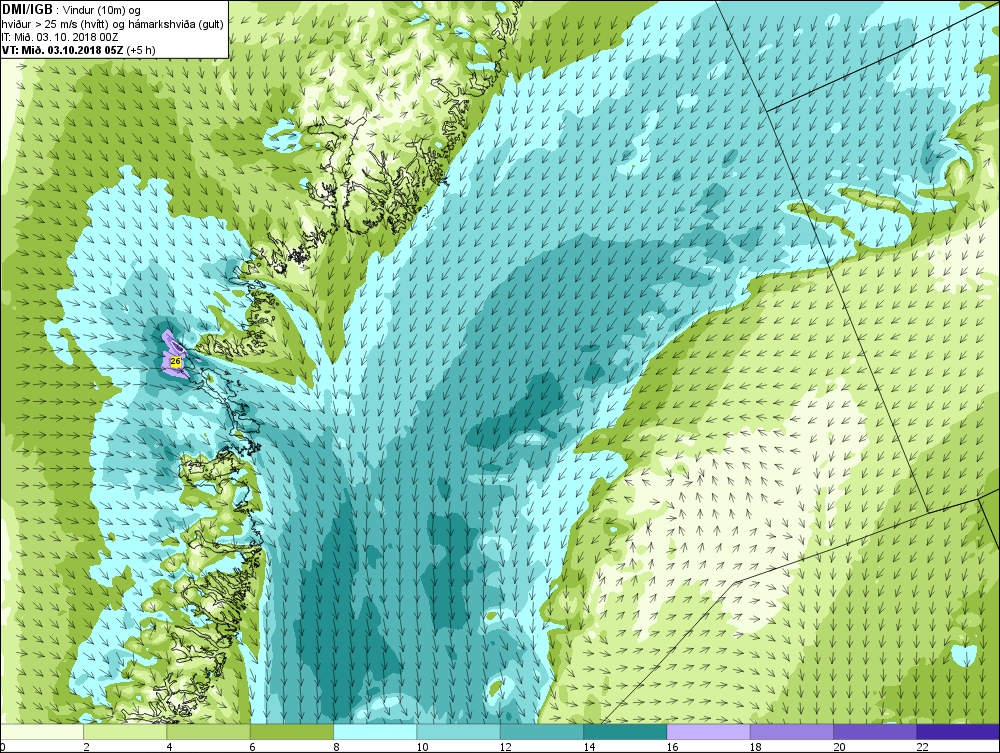Image resolution: width=1000 pixels, height=753 pixels.
Task: Choose the 20–22 m/s violet legend swatch
Action: [x=874, y=731]
